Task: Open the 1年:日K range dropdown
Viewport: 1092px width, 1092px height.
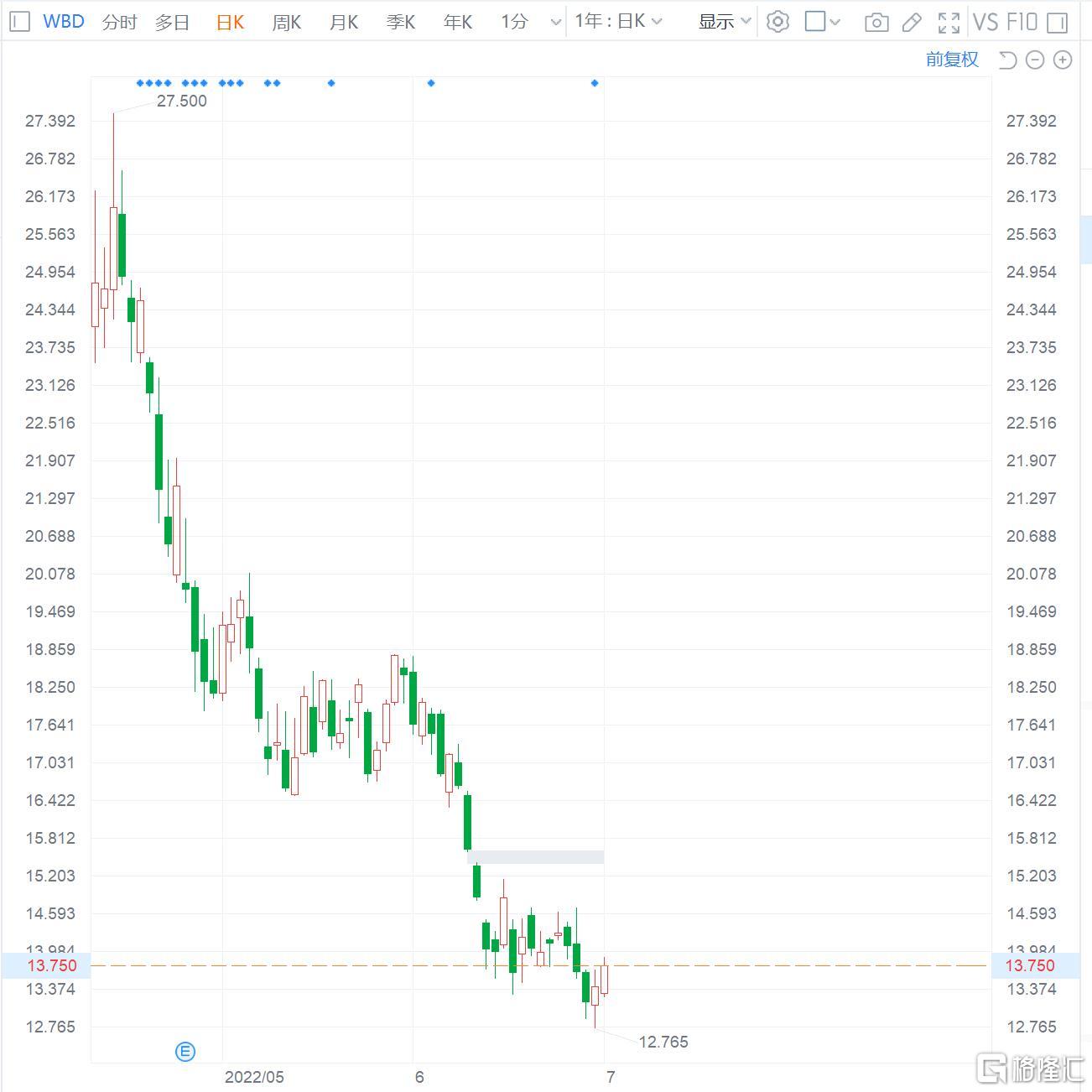Action: [x=618, y=22]
